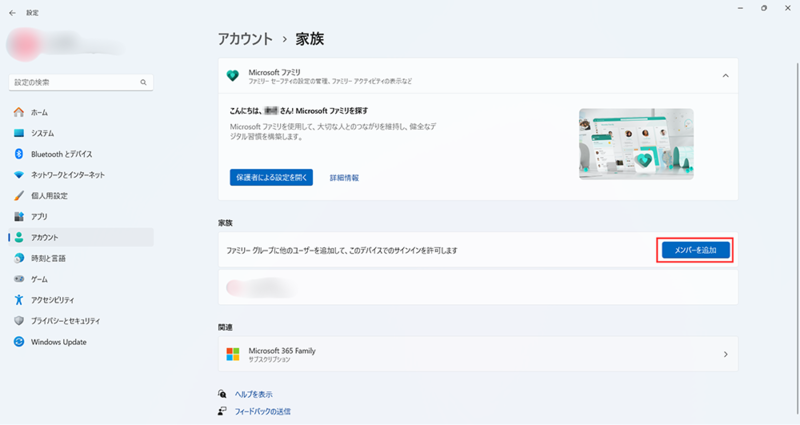Click the Microsoft 365 Family サブスクリプション text
This screenshot has height=425, width=800.
click(282, 354)
